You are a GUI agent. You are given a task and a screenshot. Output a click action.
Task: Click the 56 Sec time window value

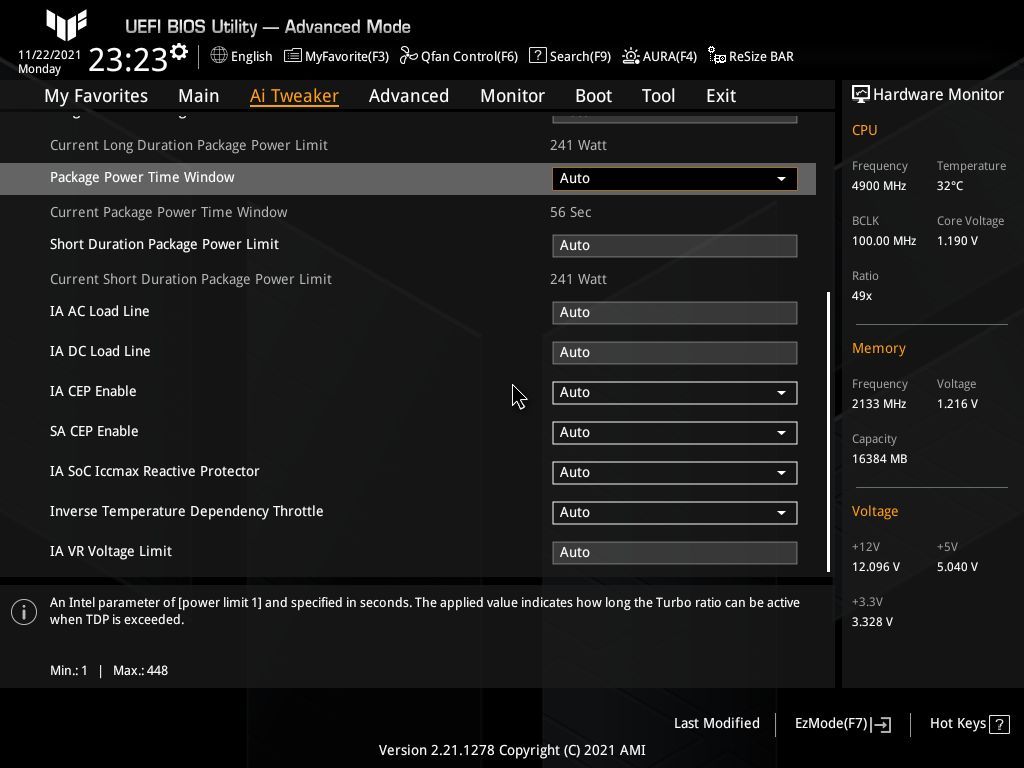coord(570,212)
